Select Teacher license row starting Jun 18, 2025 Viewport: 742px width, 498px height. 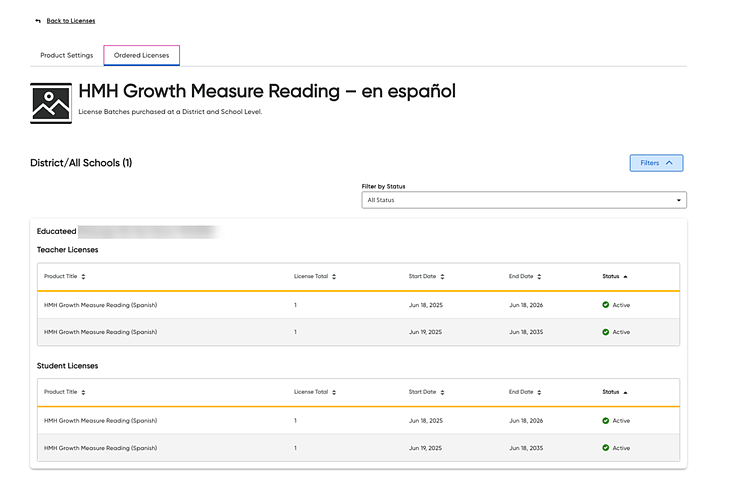point(358,305)
